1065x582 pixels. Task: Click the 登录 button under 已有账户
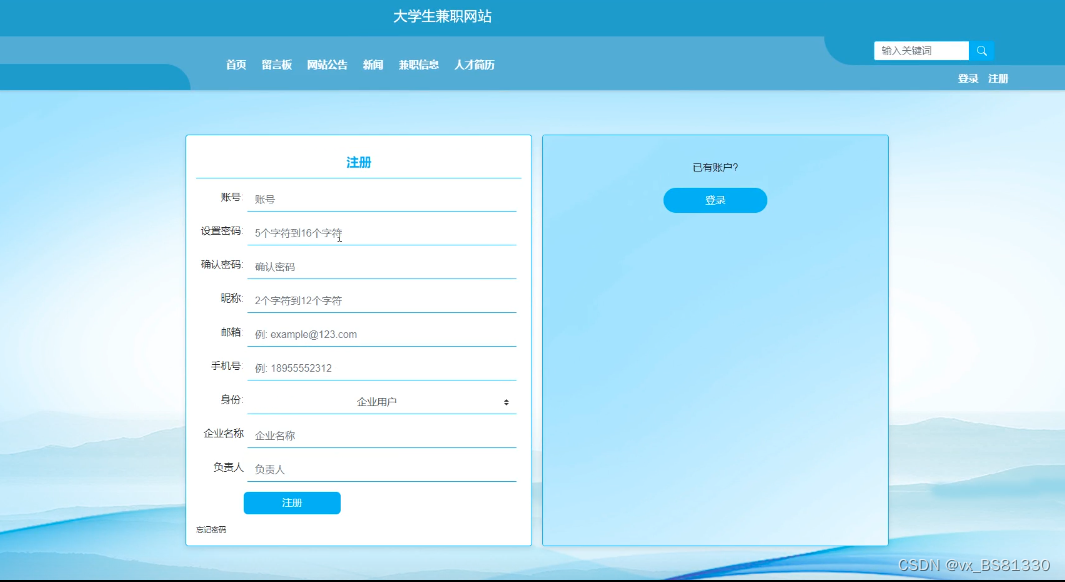[x=715, y=200]
